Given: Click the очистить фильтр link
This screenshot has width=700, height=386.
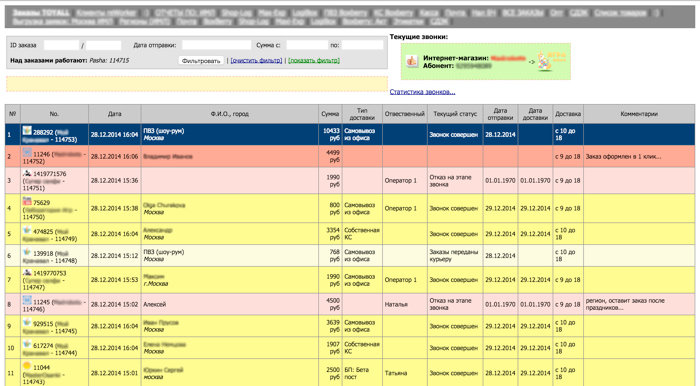Looking at the screenshot, I should 256,60.
